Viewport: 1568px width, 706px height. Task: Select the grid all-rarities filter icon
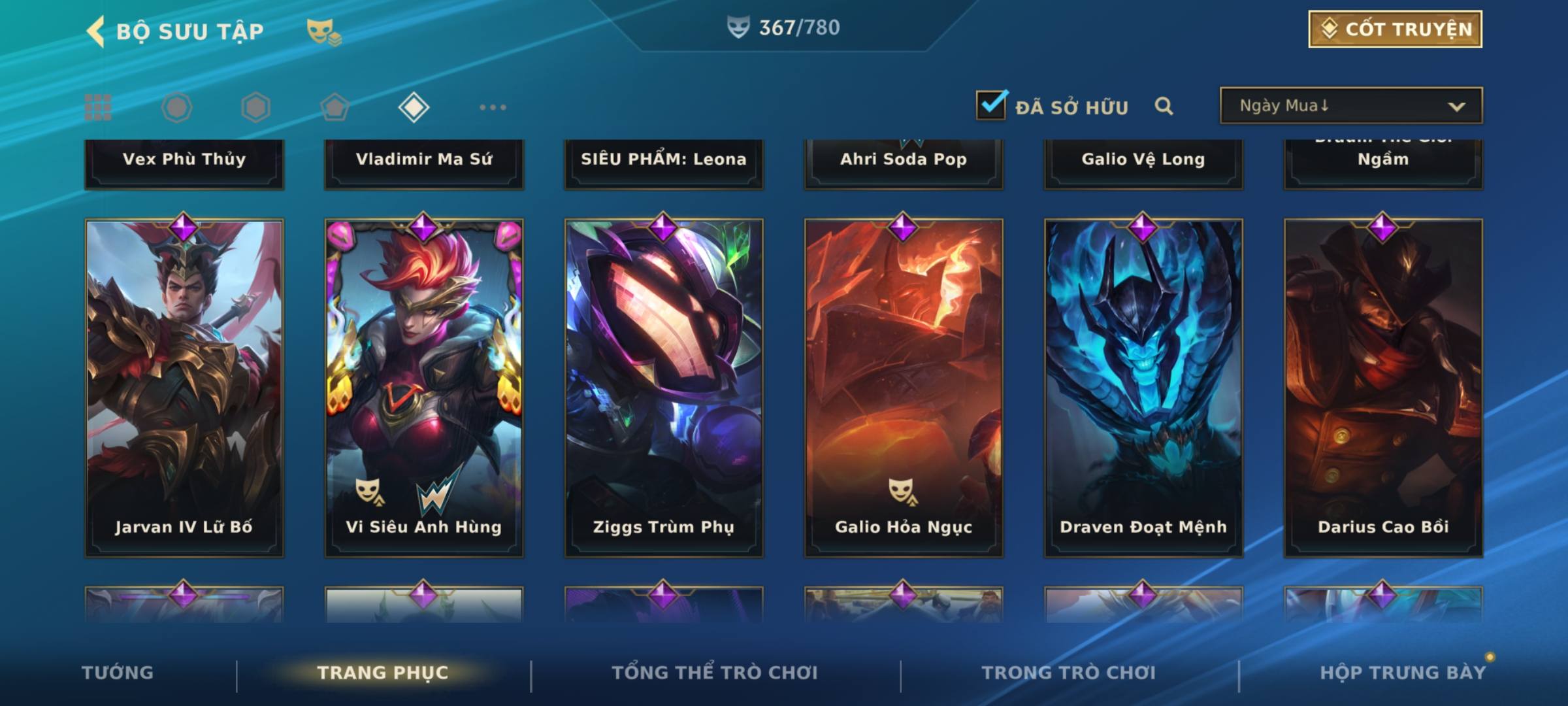click(x=98, y=107)
